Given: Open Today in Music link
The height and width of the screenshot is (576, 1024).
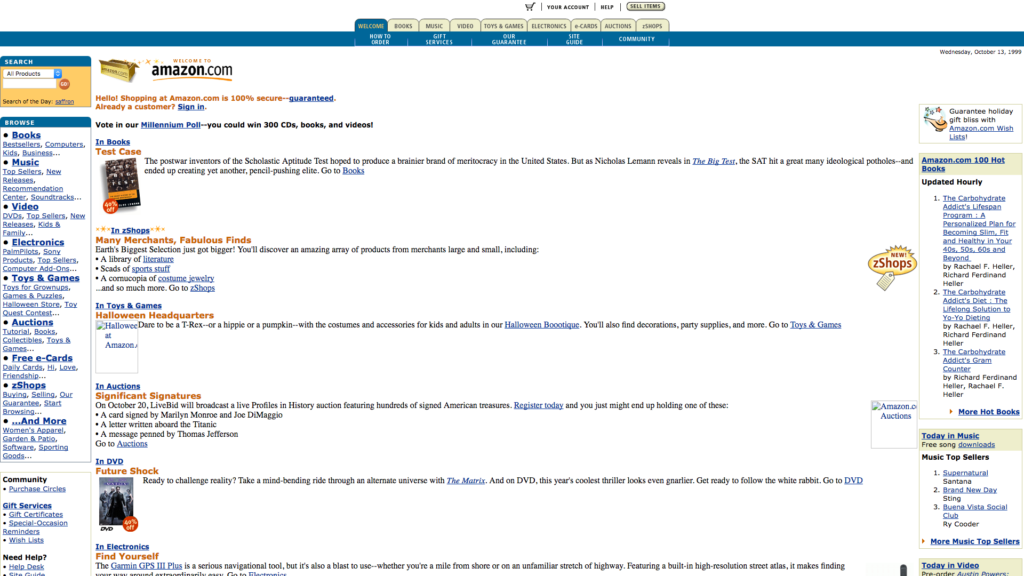Looking at the screenshot, I should 950,436.
